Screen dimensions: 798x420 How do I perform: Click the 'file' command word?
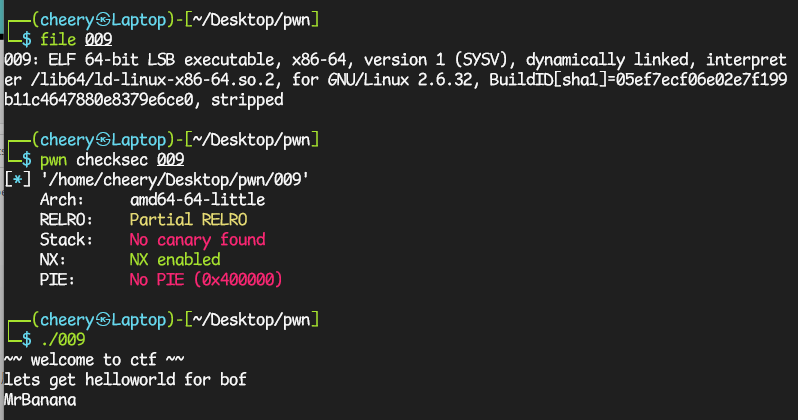[58, 39]
